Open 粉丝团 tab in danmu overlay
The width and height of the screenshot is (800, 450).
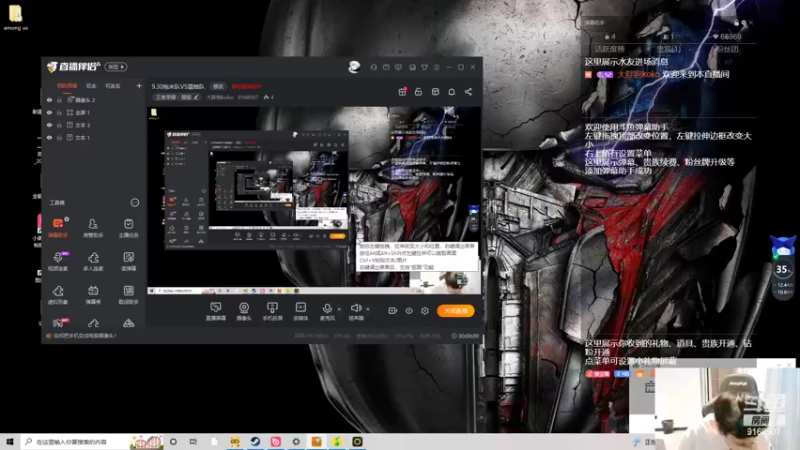(x=727, y=49)
